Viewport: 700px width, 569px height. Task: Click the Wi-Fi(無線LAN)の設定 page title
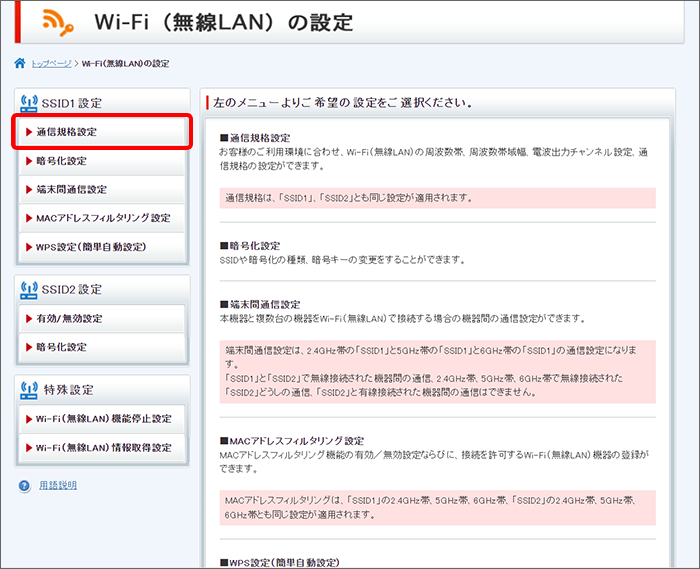[224, 22]
